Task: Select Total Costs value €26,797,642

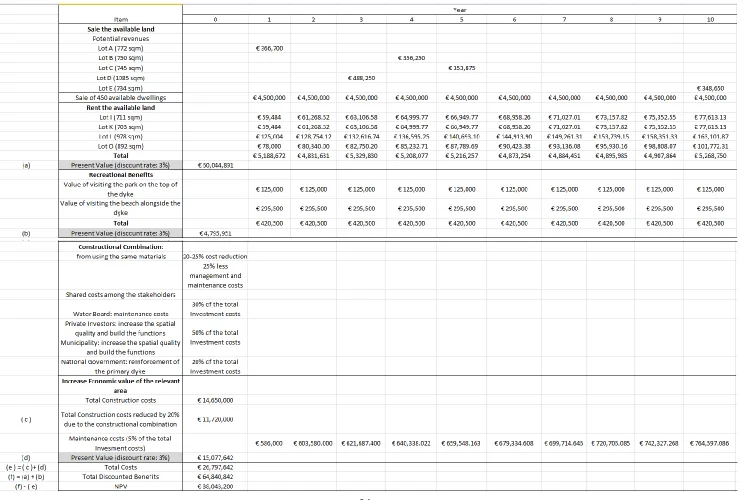Action: pos(215,467)
